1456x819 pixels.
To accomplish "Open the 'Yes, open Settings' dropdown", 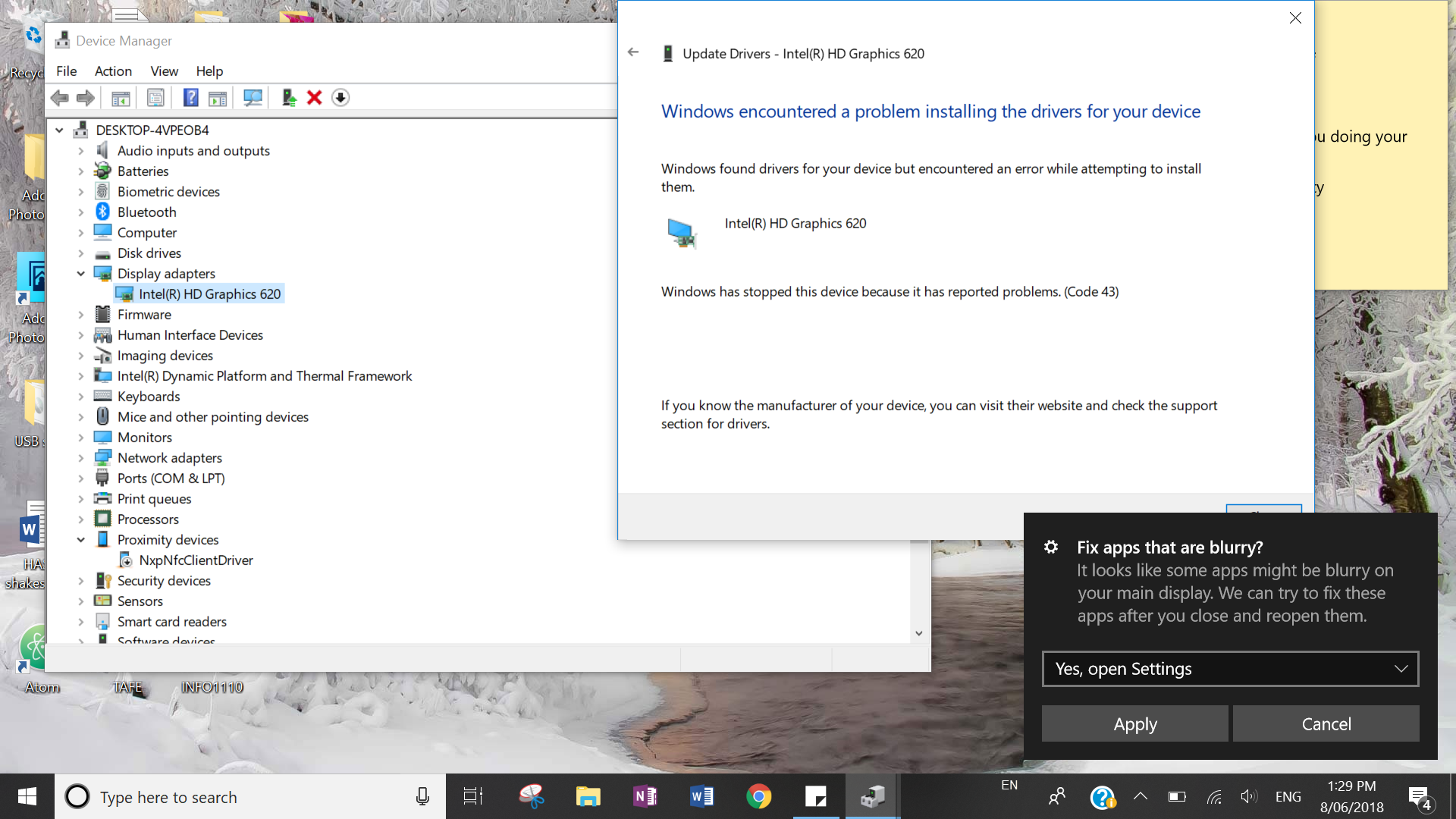I will [1230, 669].
